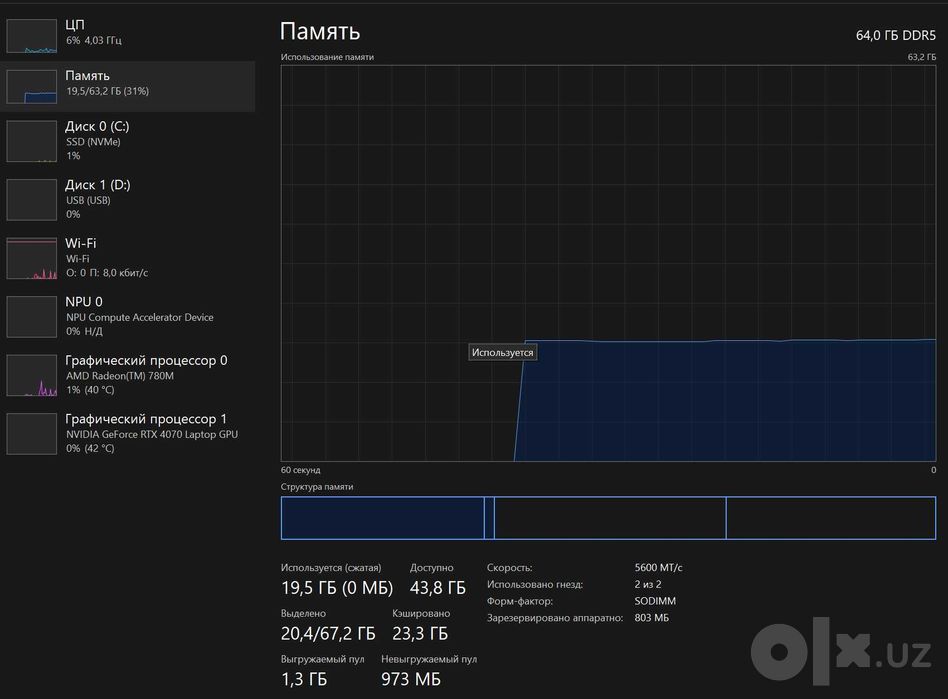This screenshot has width=948, height=699.
Task: Click the NPU 0 entry title
Action: click(x=84, y=302)
